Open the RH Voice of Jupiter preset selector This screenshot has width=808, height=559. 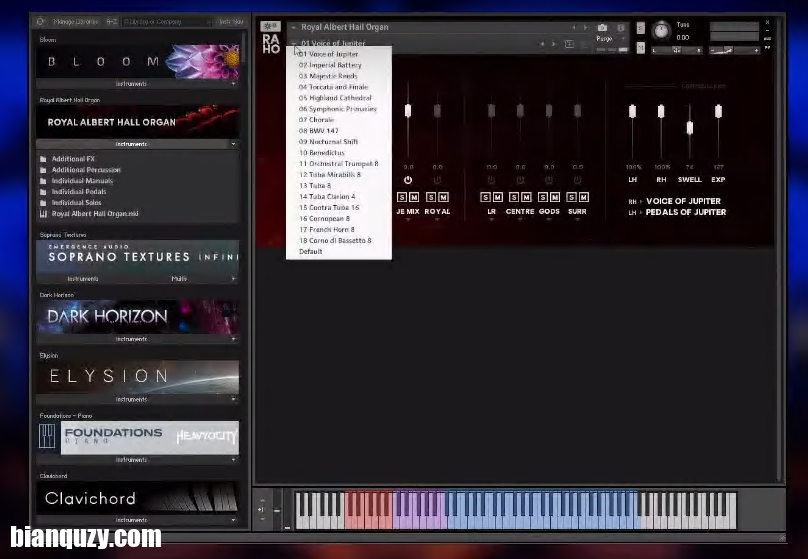coord(683,201)
